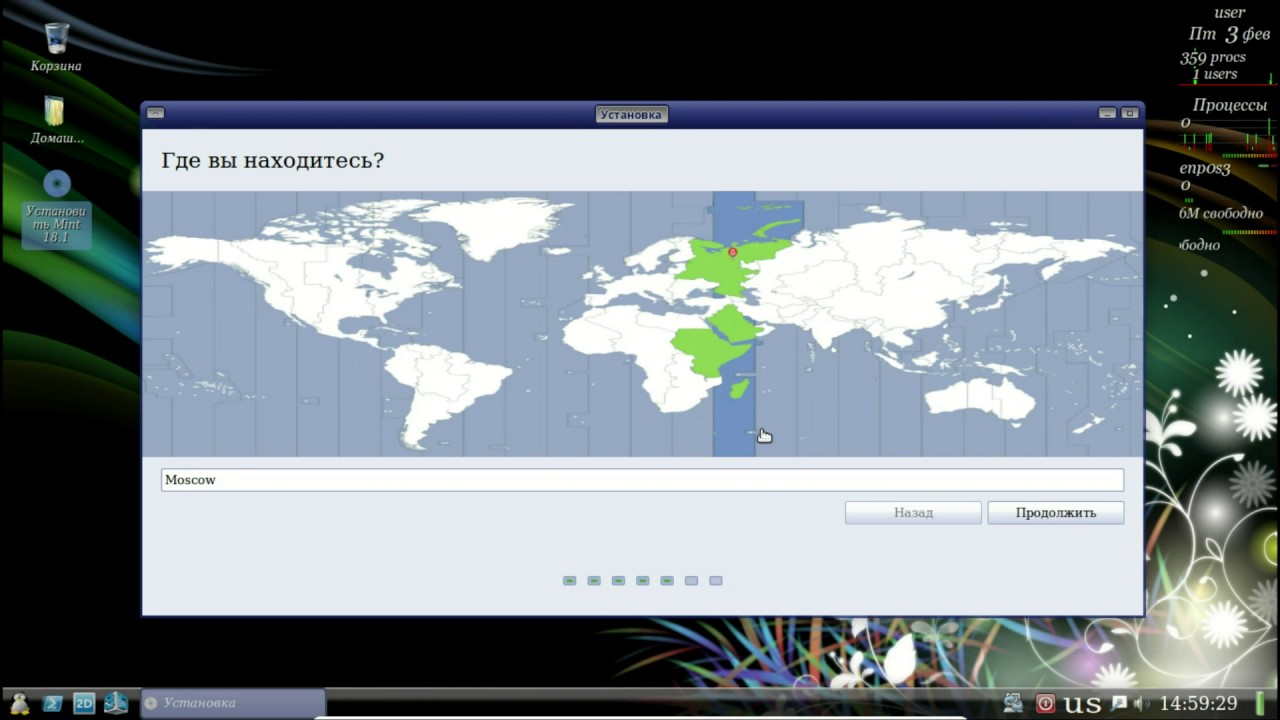Click the Установка taskbar window button
The image size is (1280, 720).
233,703
